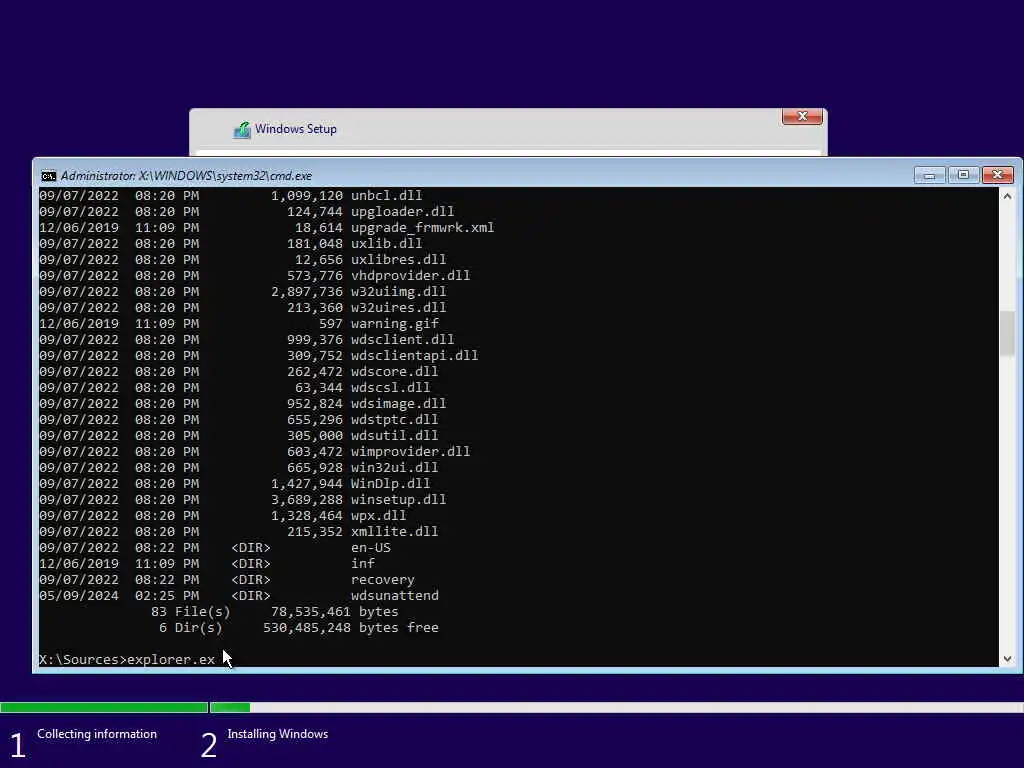Click the win32ui.dll entry
1024x768 pixels.
[394, 468]
